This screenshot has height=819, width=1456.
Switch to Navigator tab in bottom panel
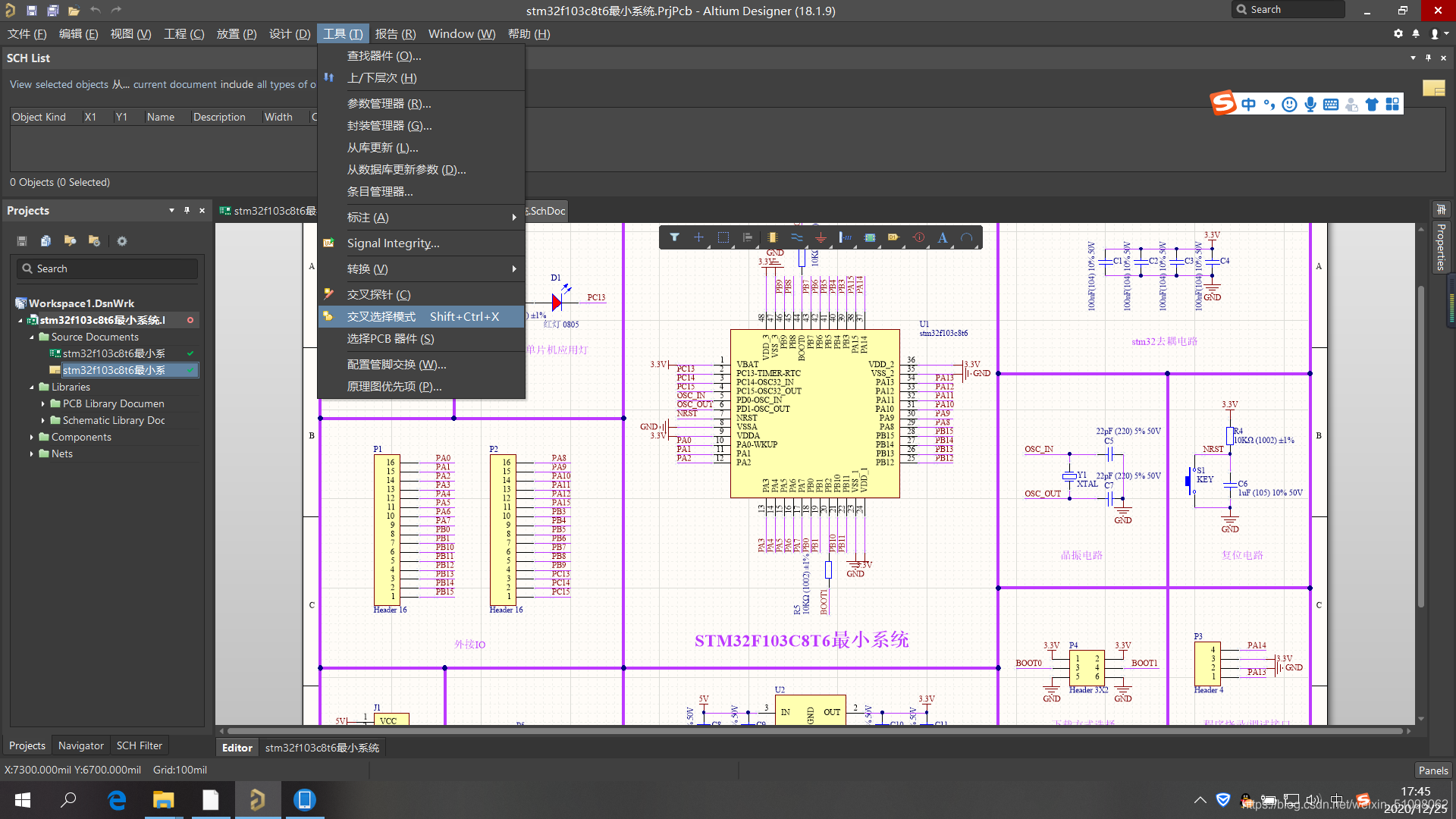[x=83, y=745]
